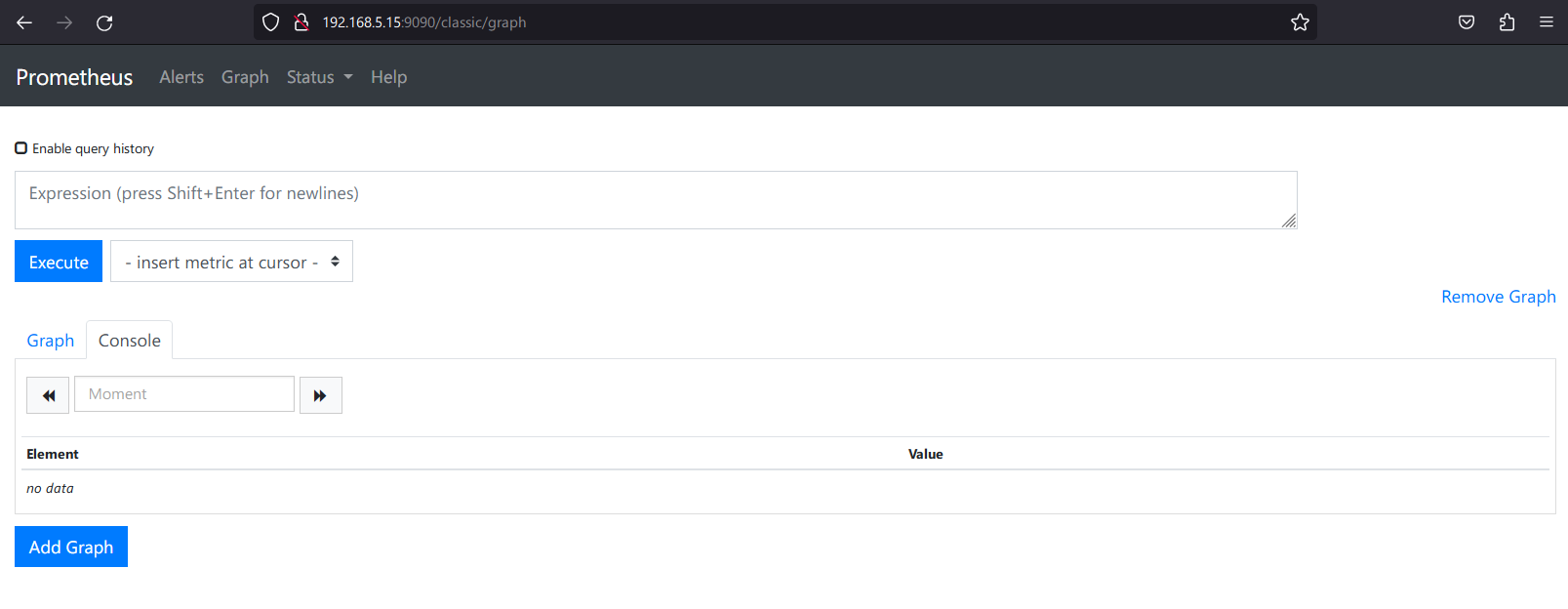Click the Element column header
1568x609 pixels.
point(53,454)
